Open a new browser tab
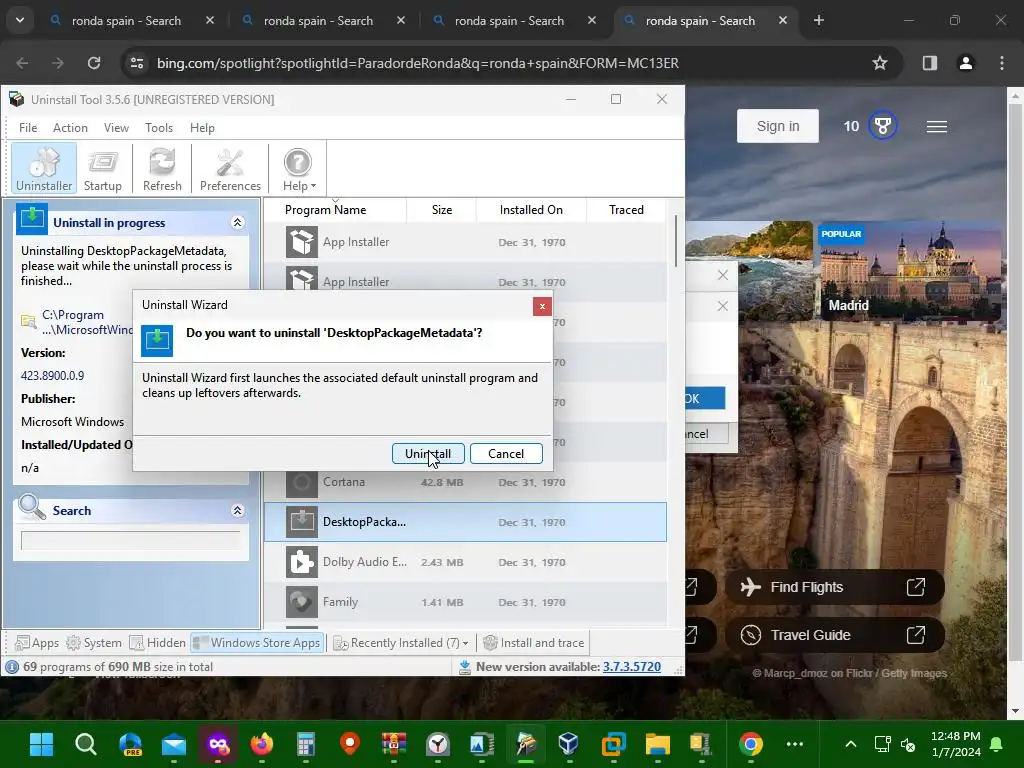 pos(819,20)
